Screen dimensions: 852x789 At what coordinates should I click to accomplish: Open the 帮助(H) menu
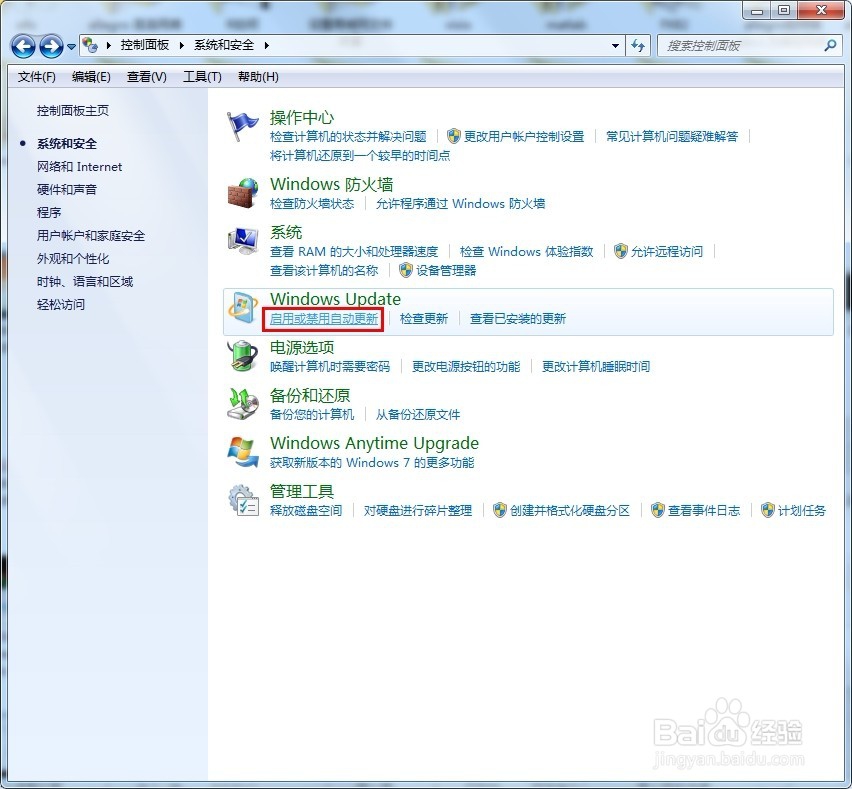click(258, 77)
